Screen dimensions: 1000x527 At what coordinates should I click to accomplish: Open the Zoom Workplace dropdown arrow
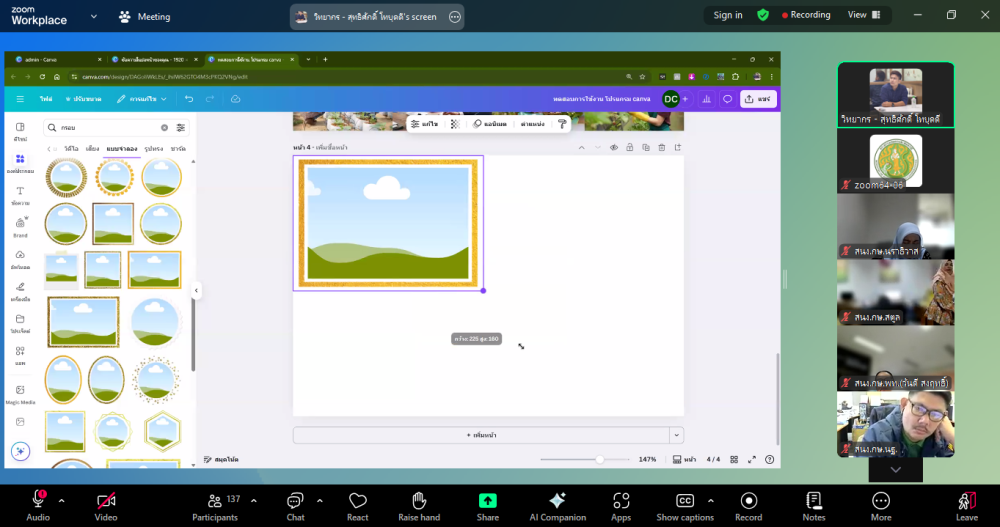(93, 17)
